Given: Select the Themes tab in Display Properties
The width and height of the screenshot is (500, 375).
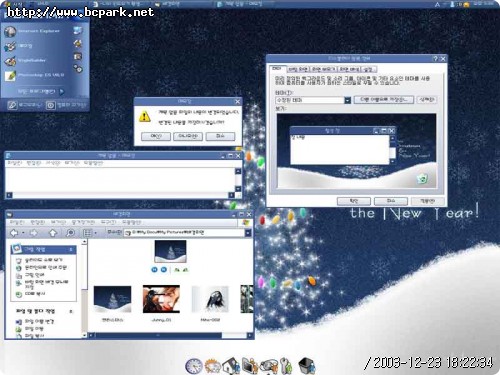Looking at the screenshot, I should (x=277, y=68).
